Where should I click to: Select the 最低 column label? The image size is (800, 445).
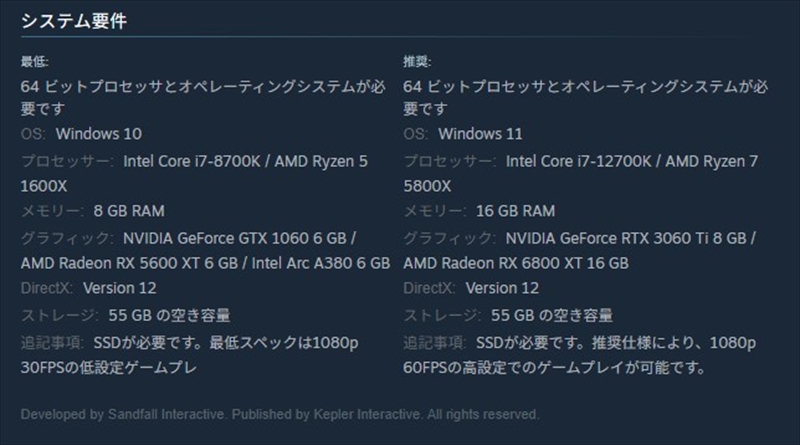pos(35,61)
